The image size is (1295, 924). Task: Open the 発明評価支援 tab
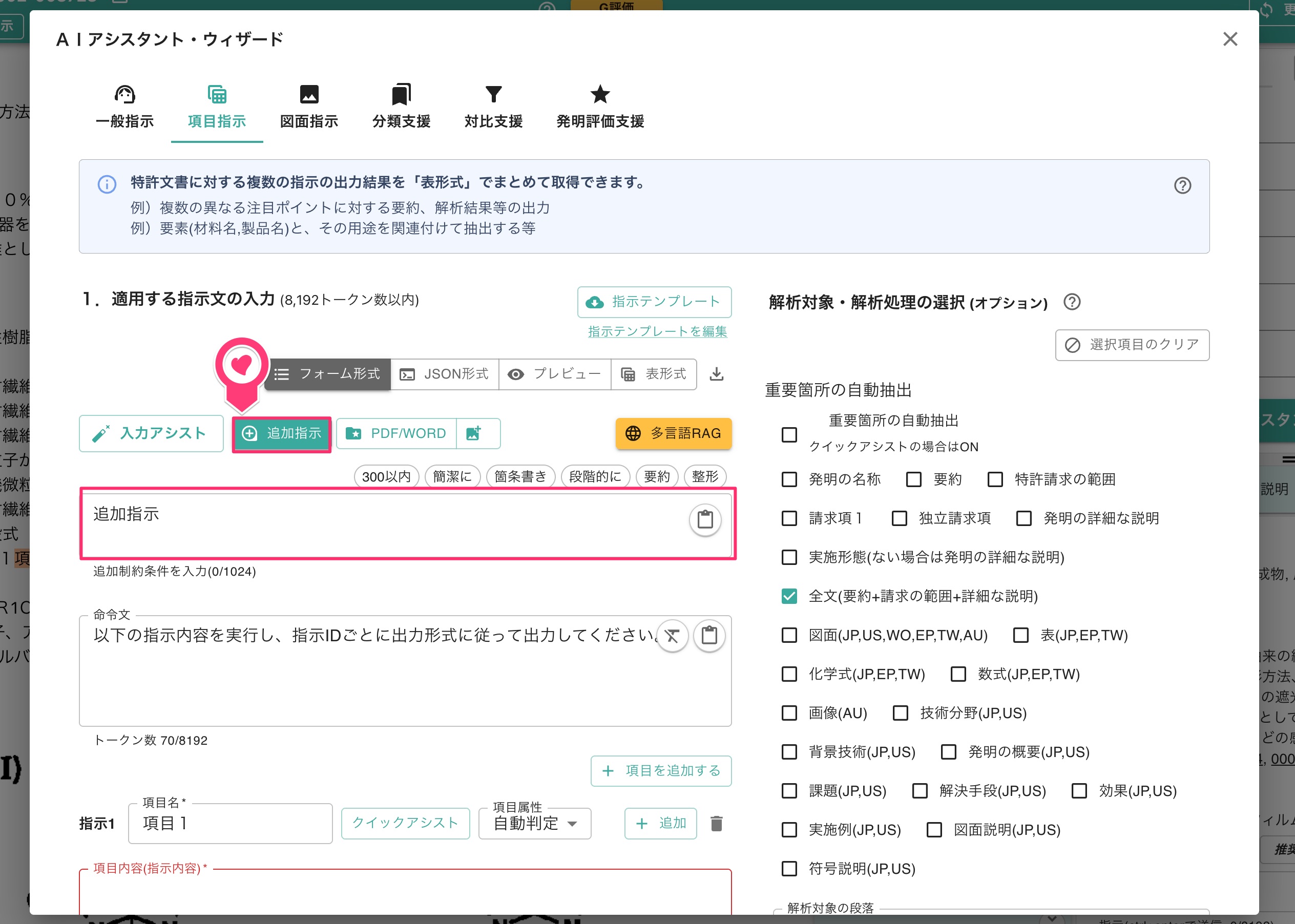[600, 108]
